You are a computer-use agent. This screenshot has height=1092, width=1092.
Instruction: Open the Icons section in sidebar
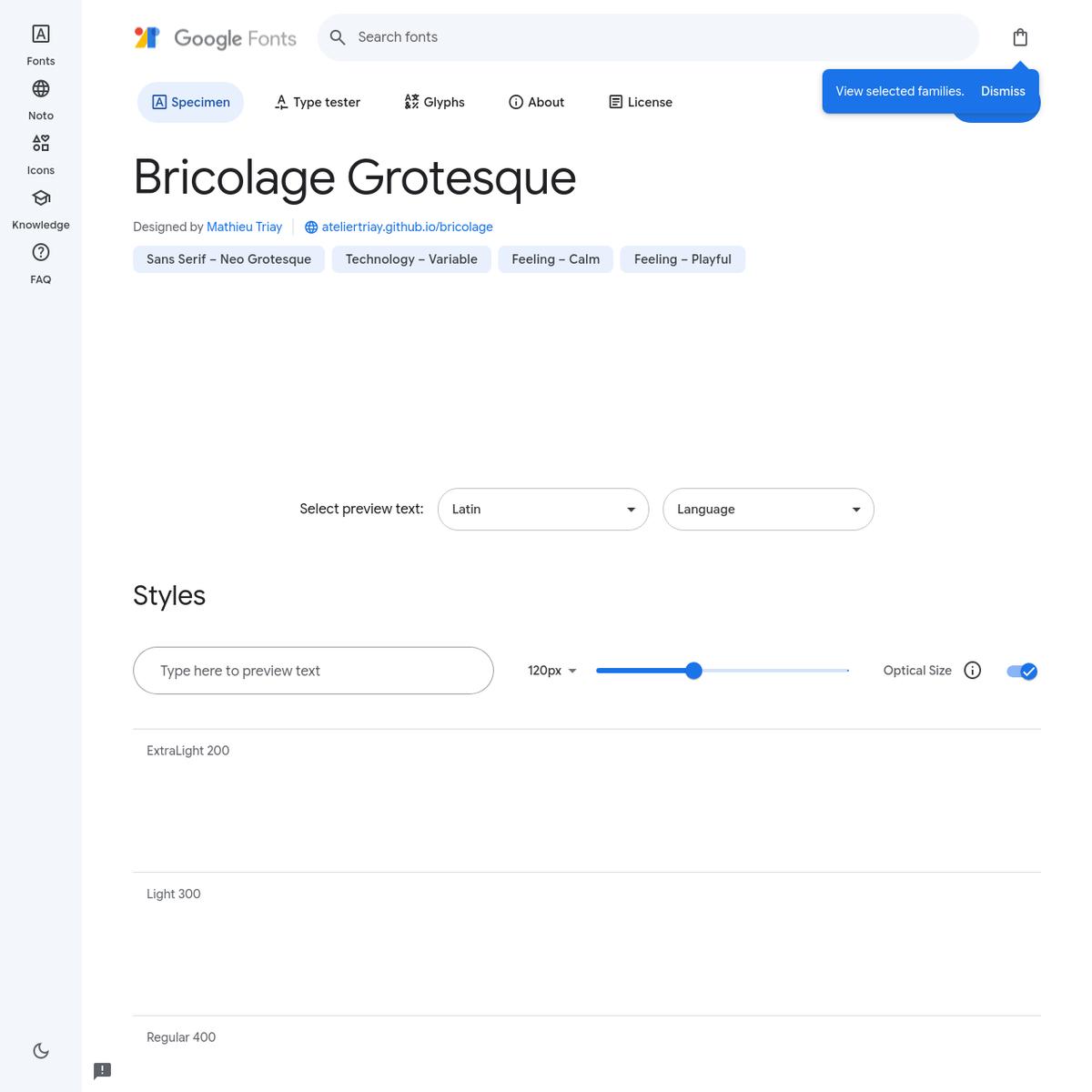pos(41,144)
